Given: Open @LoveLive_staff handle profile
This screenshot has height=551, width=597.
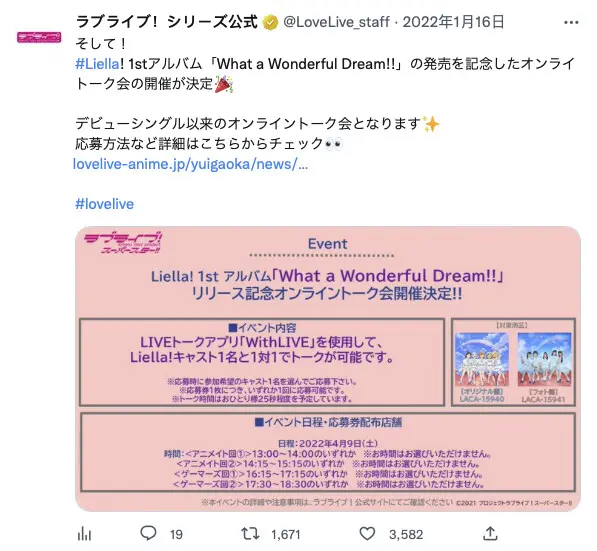Looking at the screenshot, I should (337, 22).
